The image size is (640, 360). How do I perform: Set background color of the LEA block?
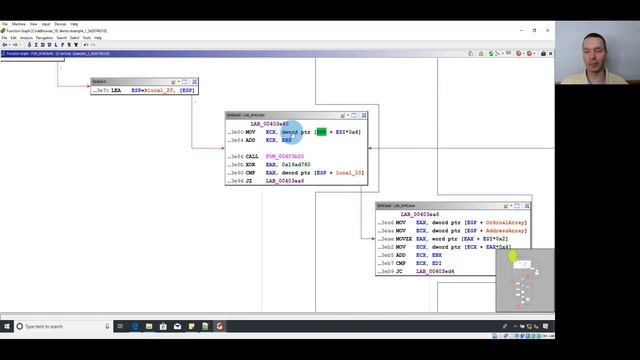(173, 82)
